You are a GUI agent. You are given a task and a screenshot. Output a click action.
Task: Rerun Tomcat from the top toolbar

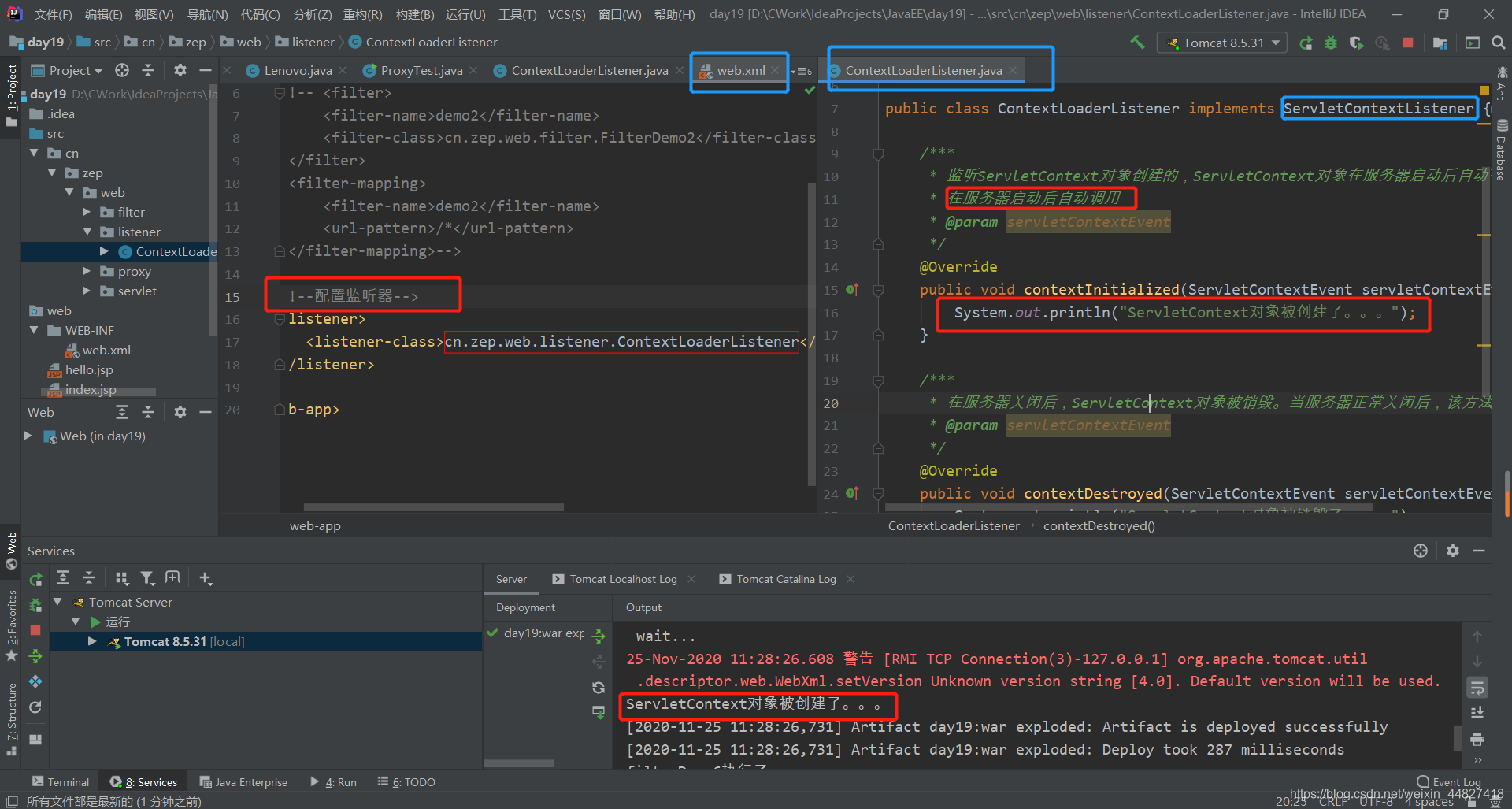[1306, 43]
